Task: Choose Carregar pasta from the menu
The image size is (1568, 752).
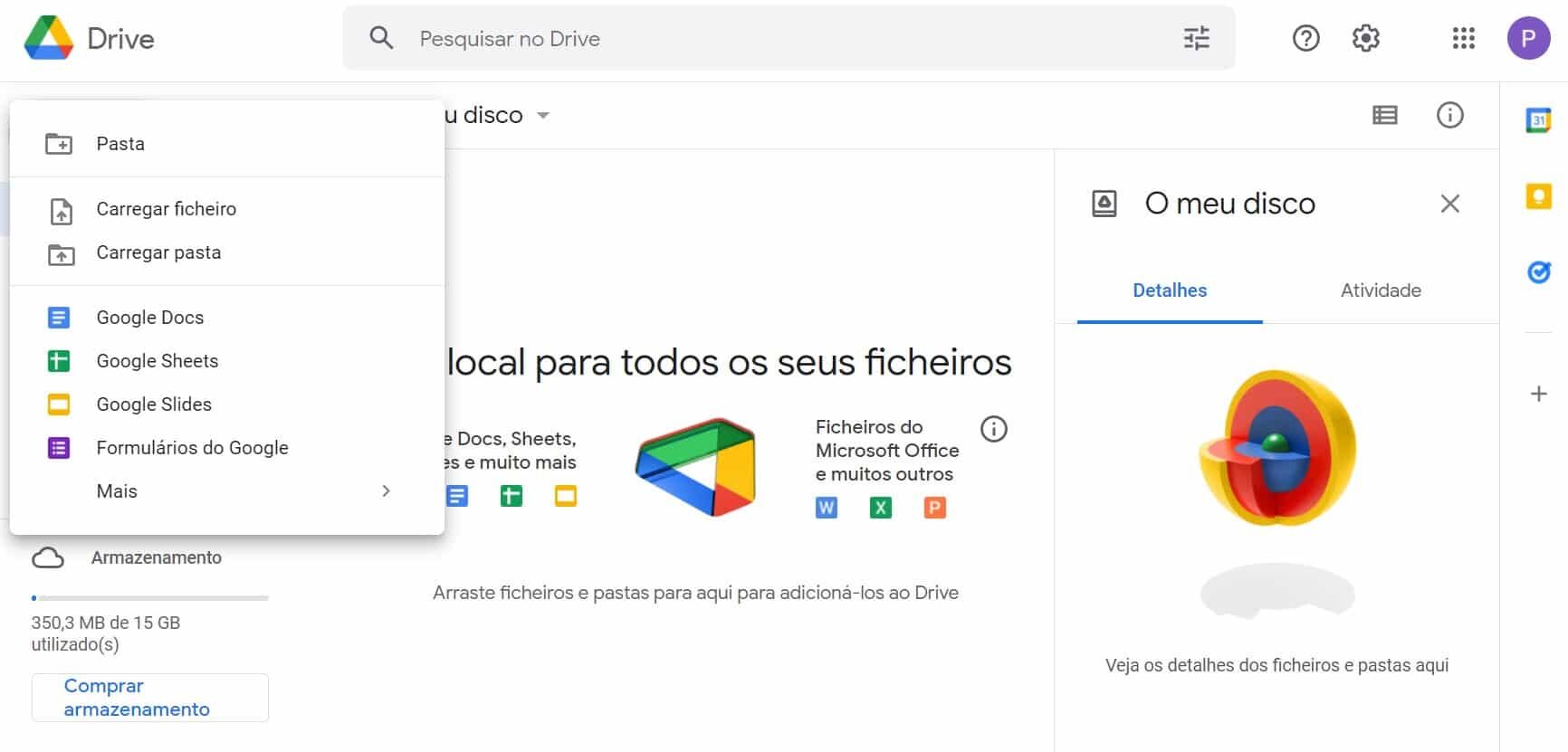Action: pyautogui.click(x=226, y=252)
